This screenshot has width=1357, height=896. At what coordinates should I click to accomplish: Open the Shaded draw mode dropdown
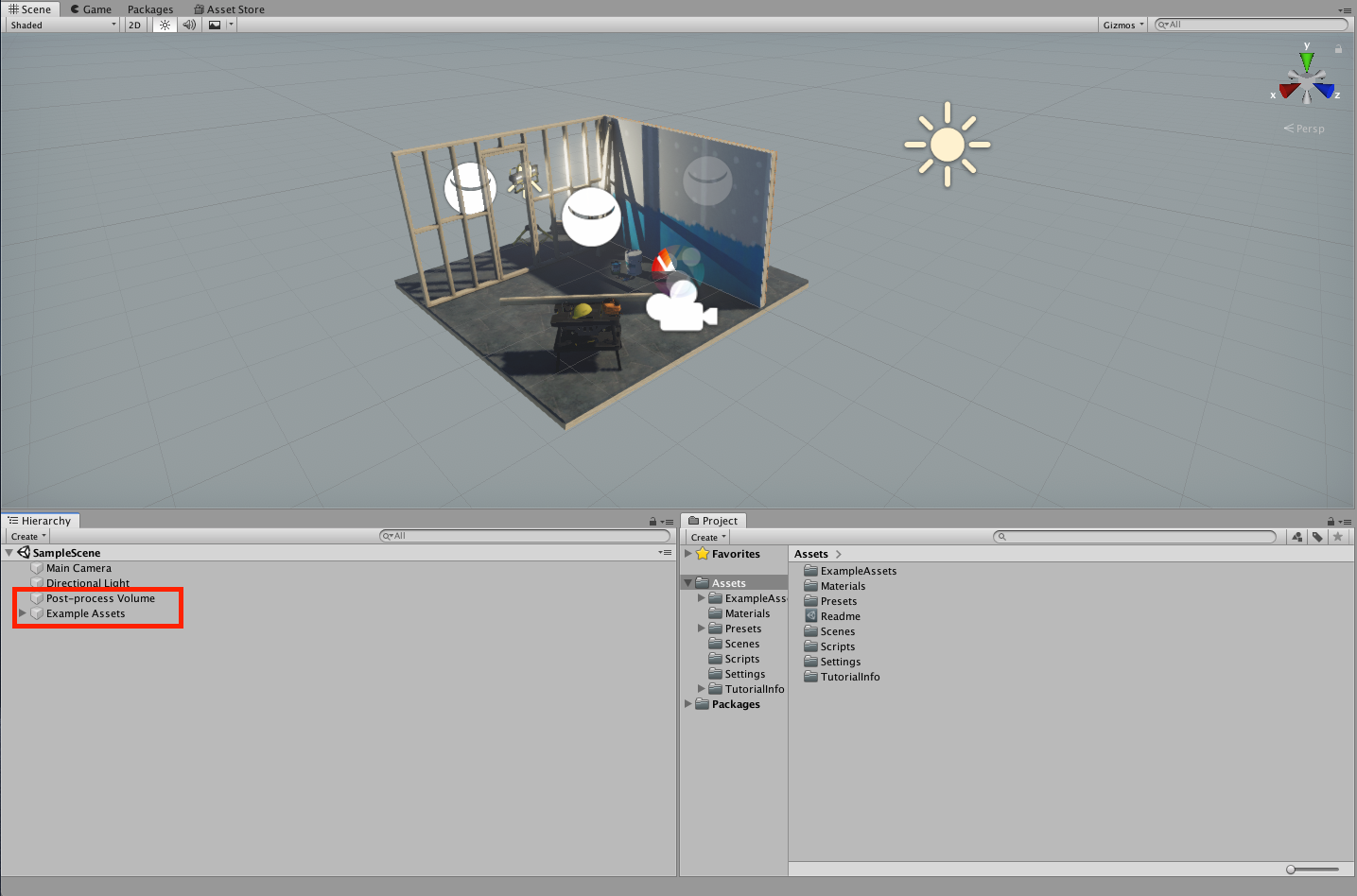pyautogui.click(x=61, y=25)
